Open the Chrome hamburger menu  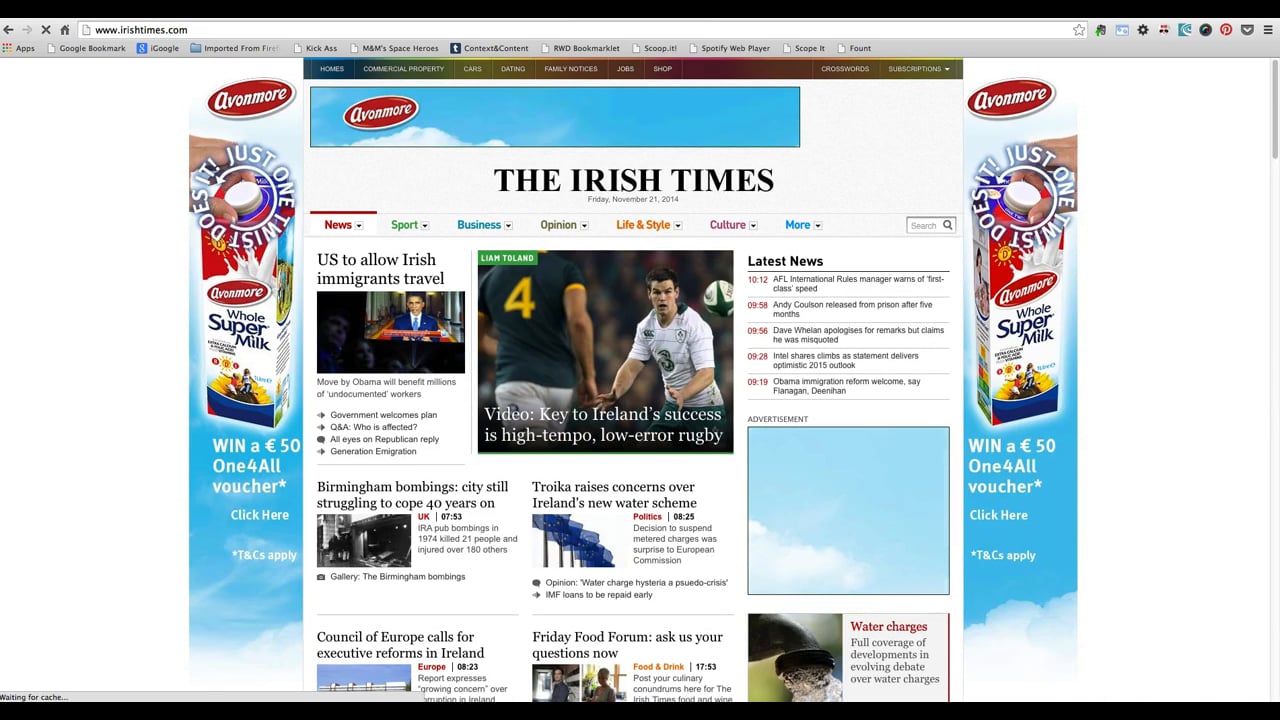tap(1268, 30)
